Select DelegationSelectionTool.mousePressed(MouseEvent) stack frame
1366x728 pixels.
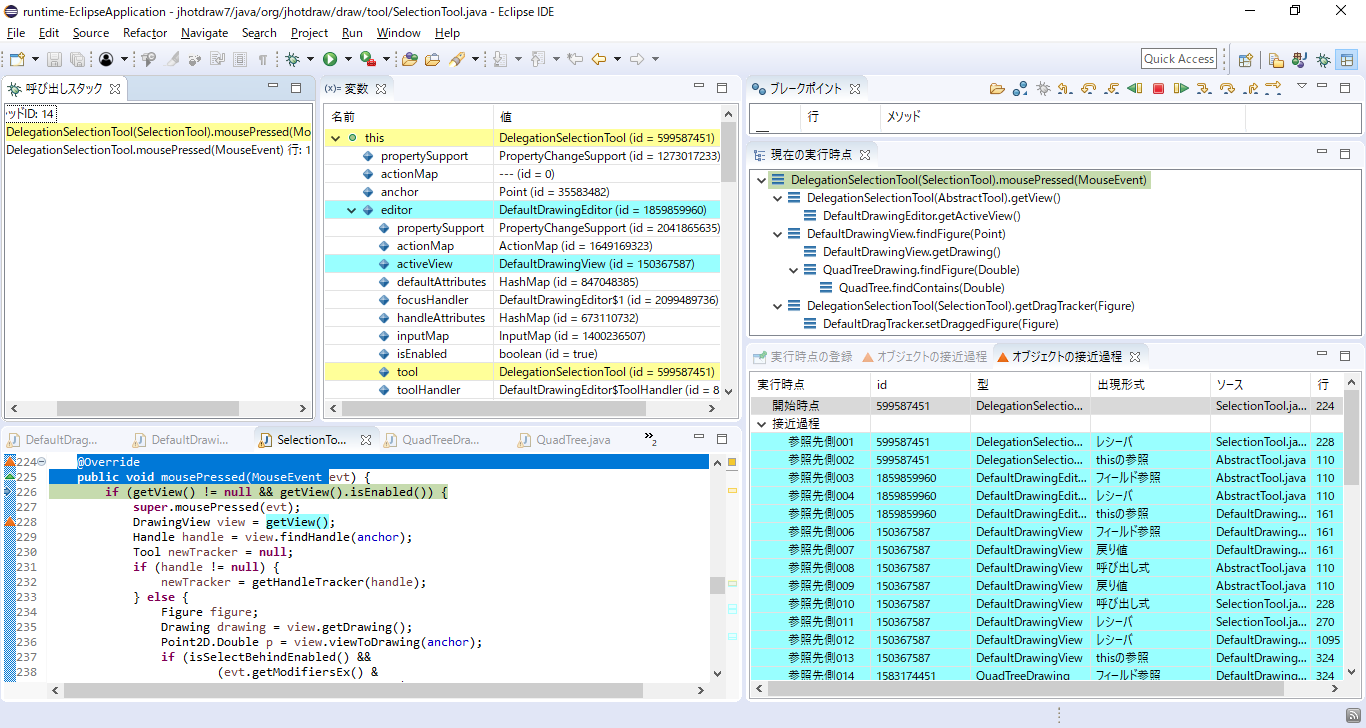coord(158,150)
